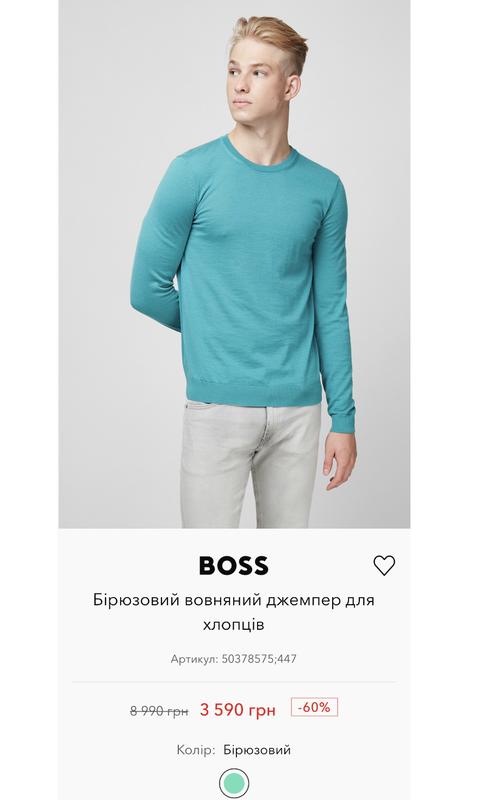Click the sale price 3 590 грн
Screen dimensions: 492x800
[x=238, y=710]
